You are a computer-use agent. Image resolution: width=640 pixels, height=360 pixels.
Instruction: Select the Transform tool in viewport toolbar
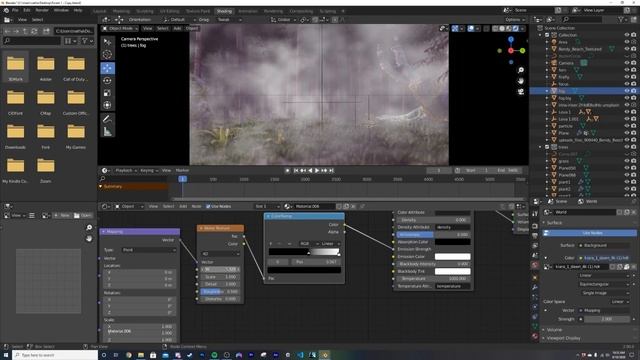[107, 105]
